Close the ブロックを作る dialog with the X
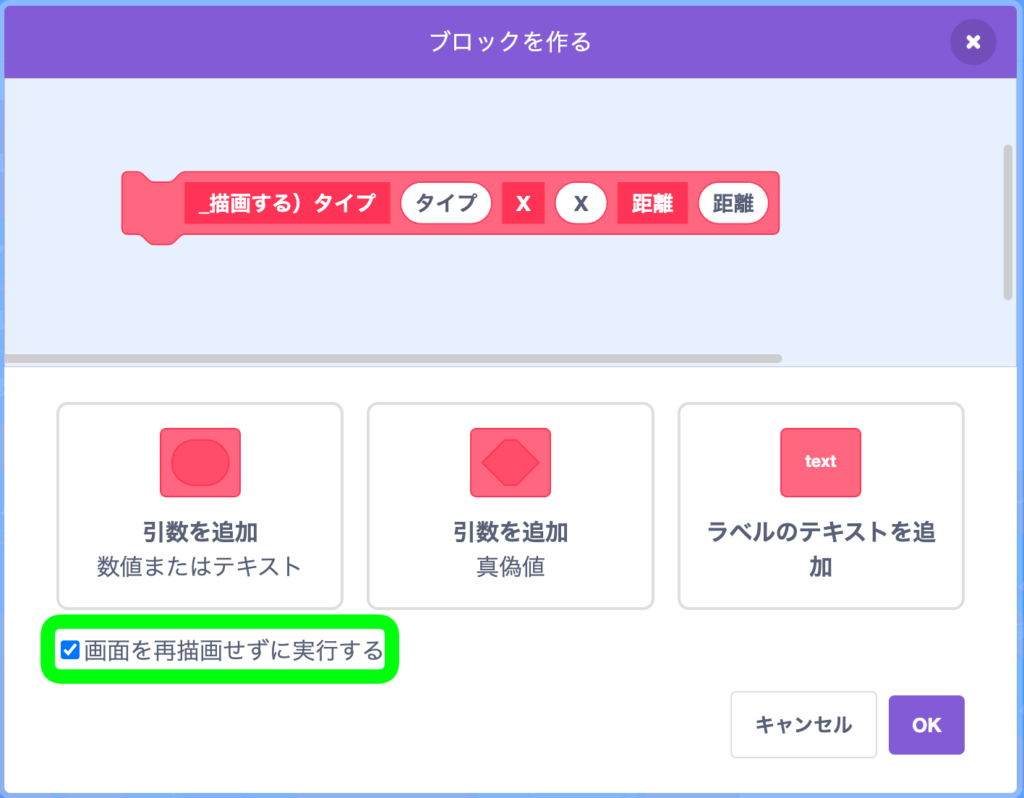The image size is (1024, 798). 972,42
